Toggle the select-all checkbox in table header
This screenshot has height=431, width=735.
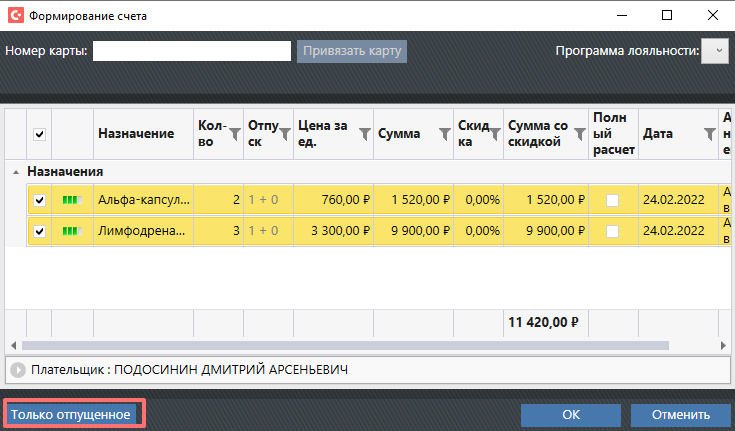40,134
